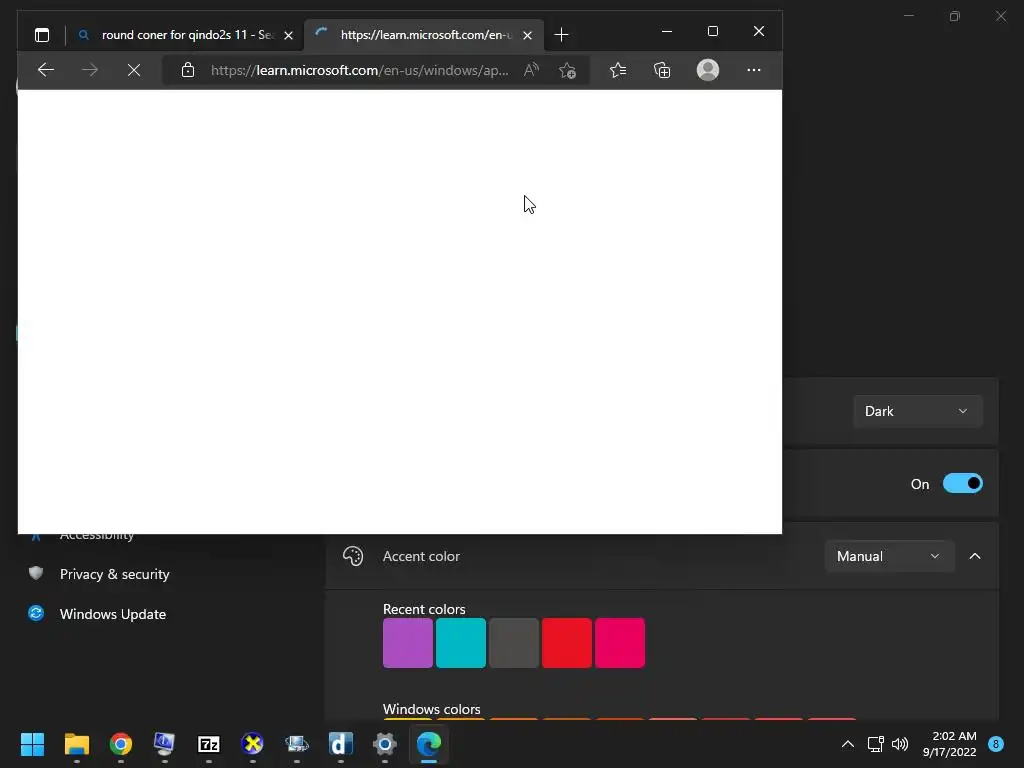Viewport: 1024px width, 768px height.
Task: Go back in Edge browser
Action: tap(46, 70)
